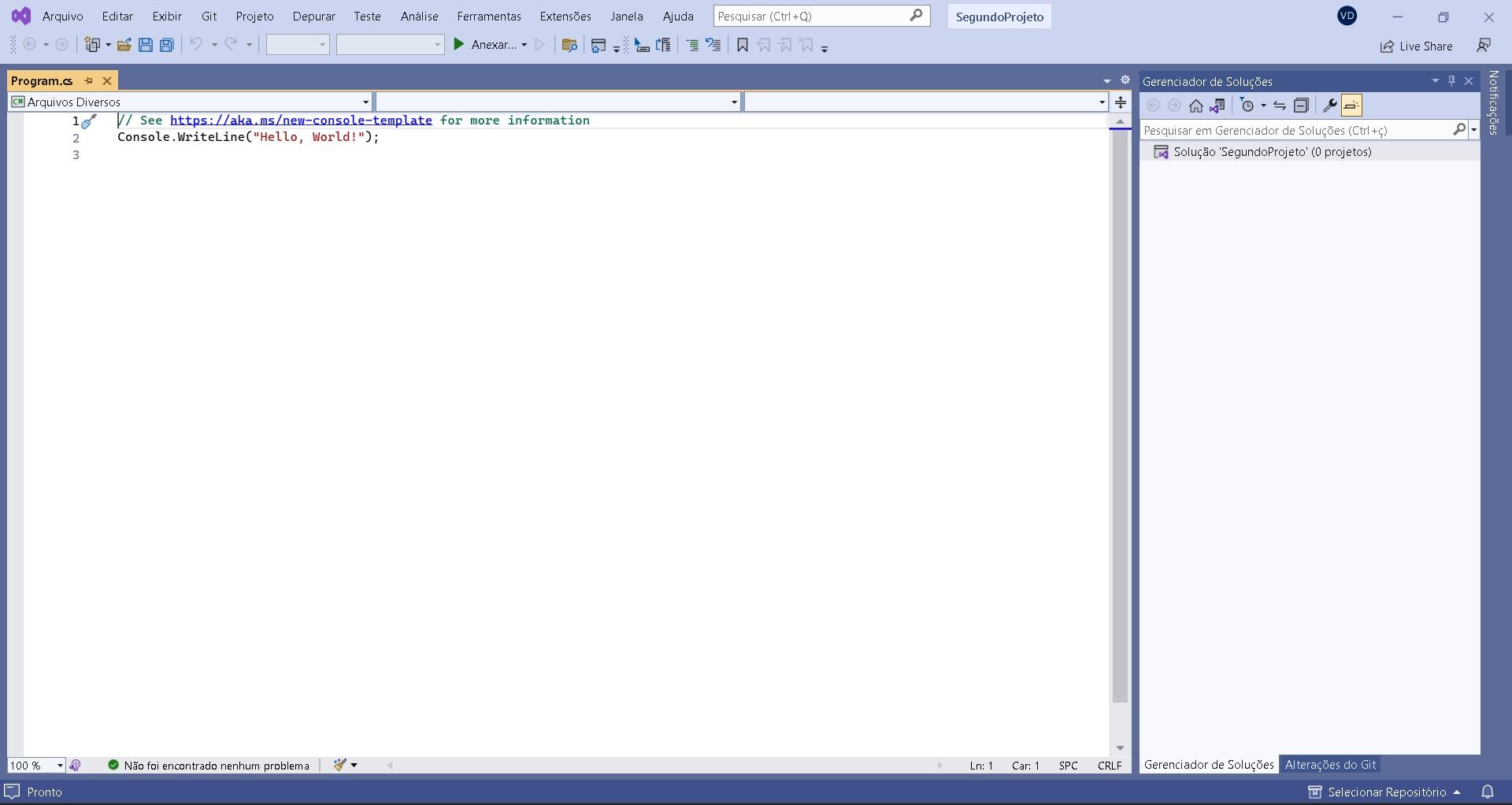The height and width of the screenshot is (805, 1512).
Task: Click the browser window toolbar icon
Action: coord(598,45)
